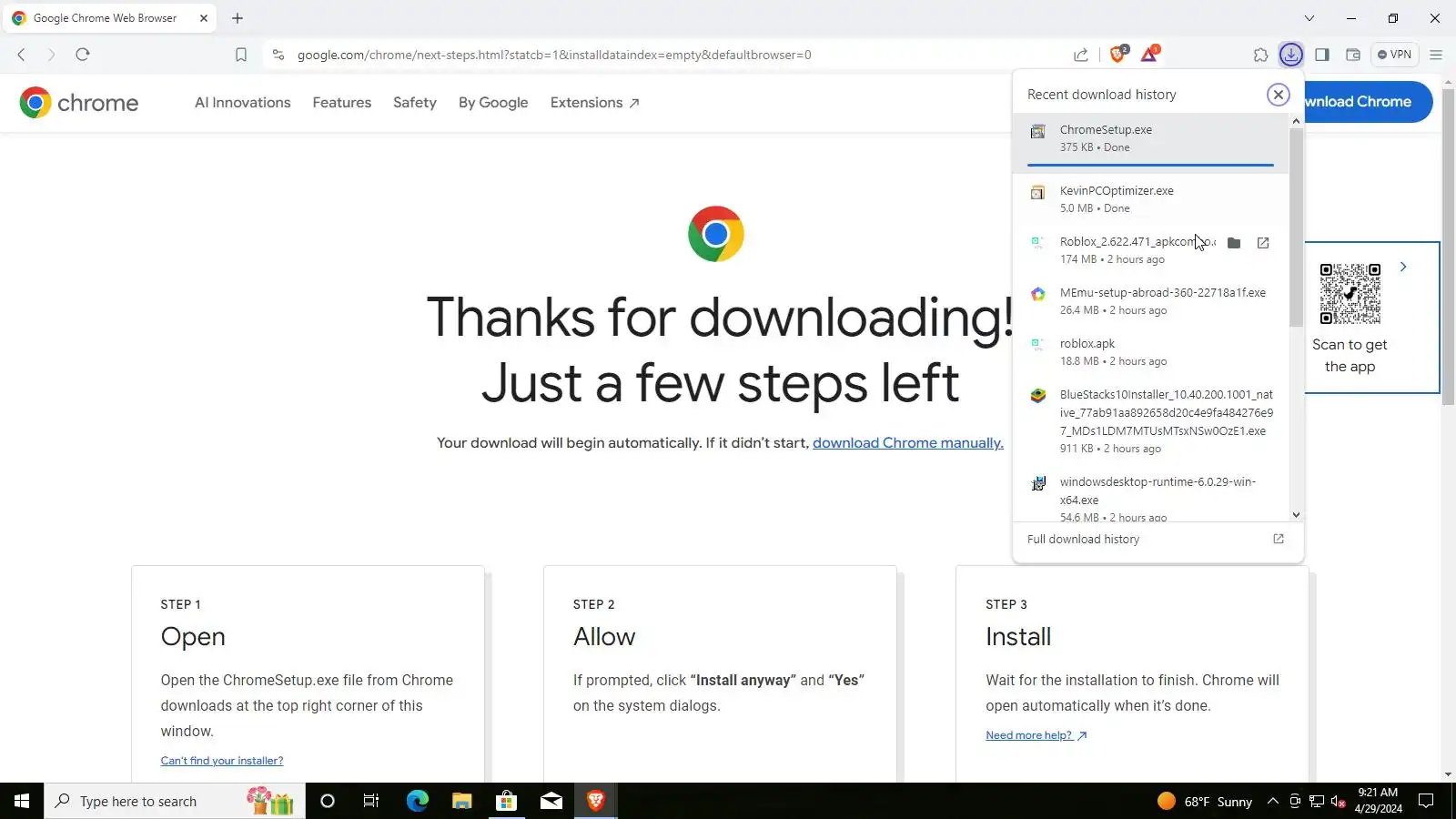Screen dimensions: 1456x819
Task: Open the Safety menu item
Action: click(415, 103)
